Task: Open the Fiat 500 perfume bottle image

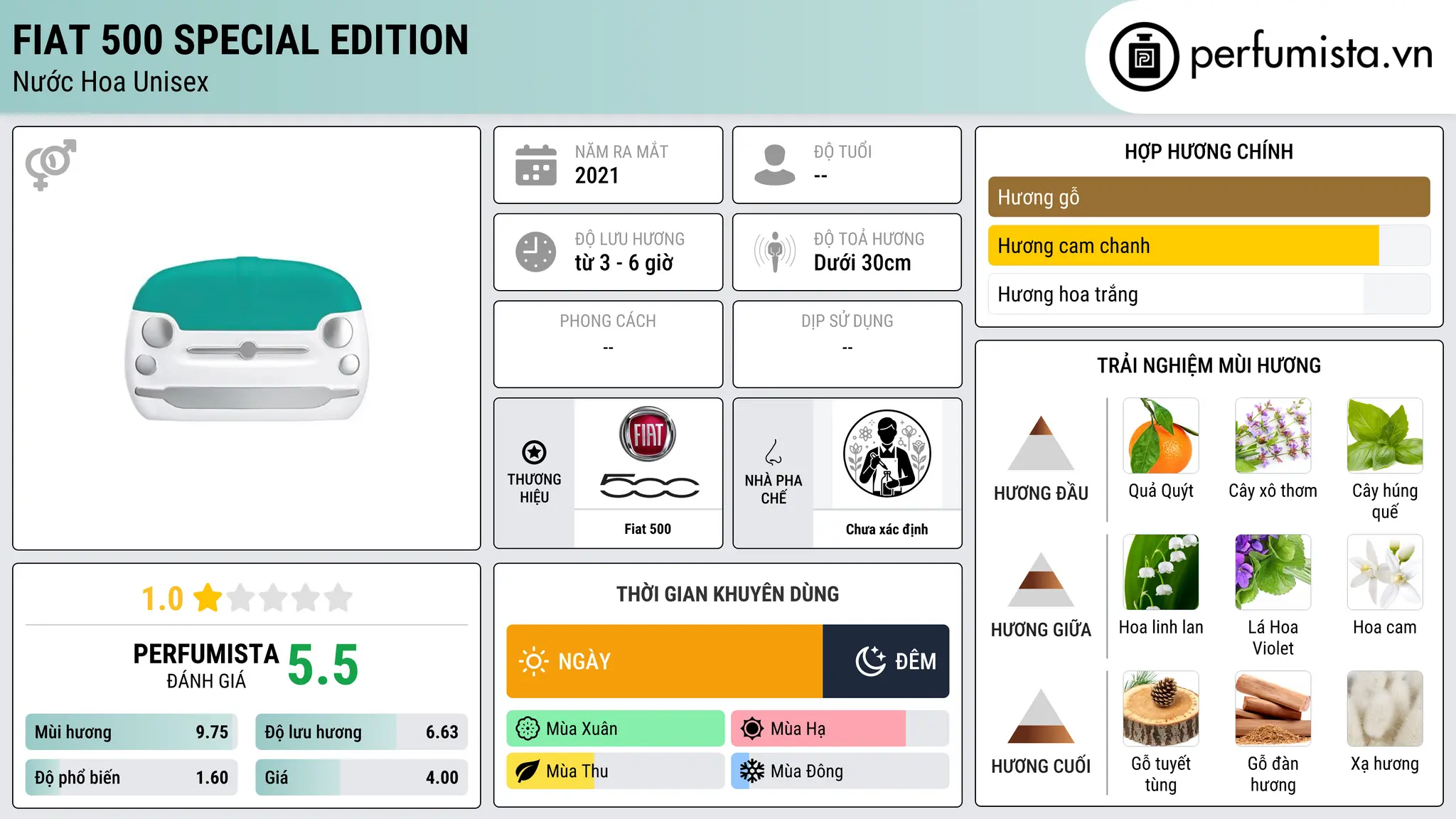Action: click(247, 338)
